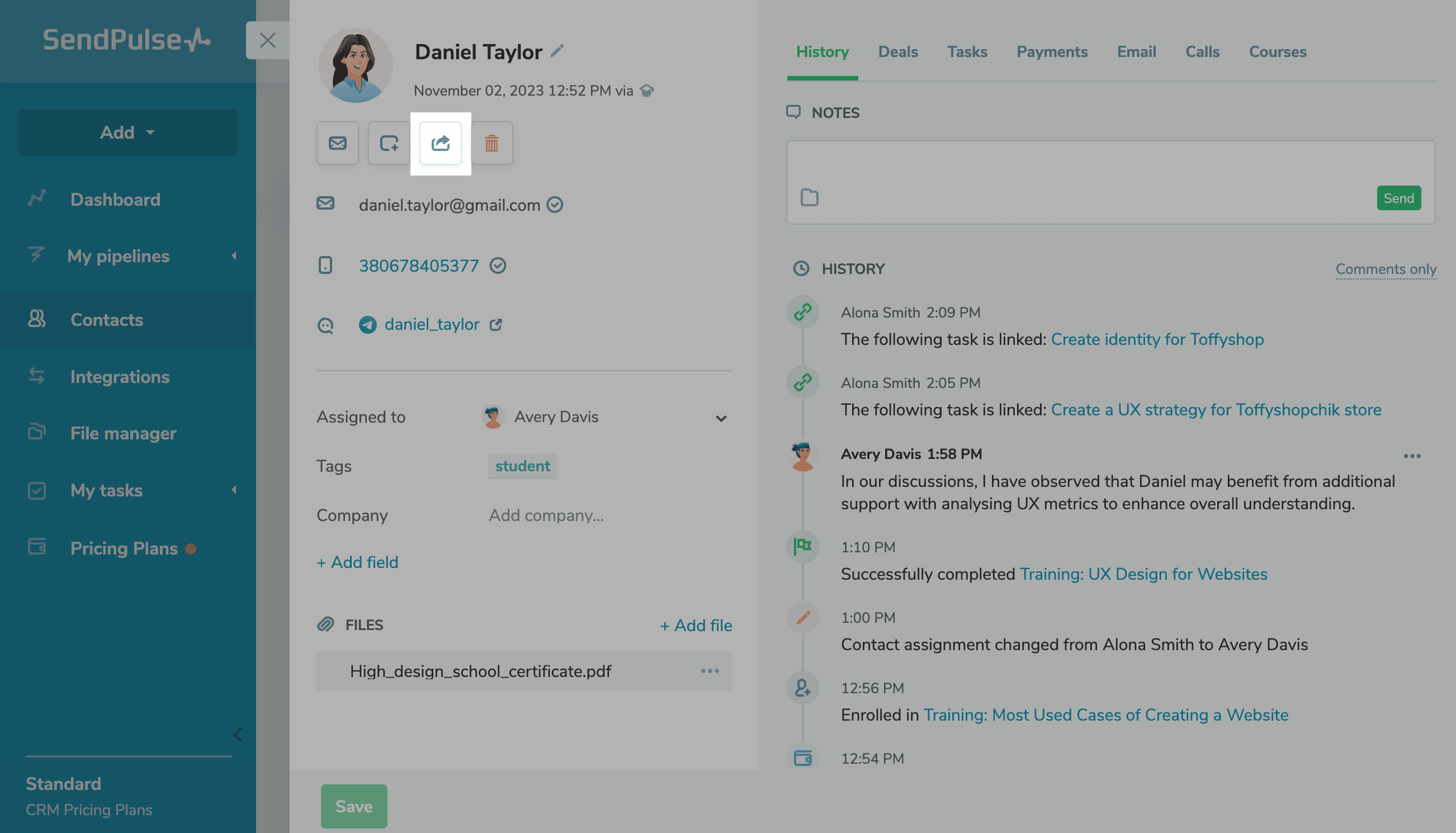
Task: Open options menu for certificate file
Action: [710, 670]
